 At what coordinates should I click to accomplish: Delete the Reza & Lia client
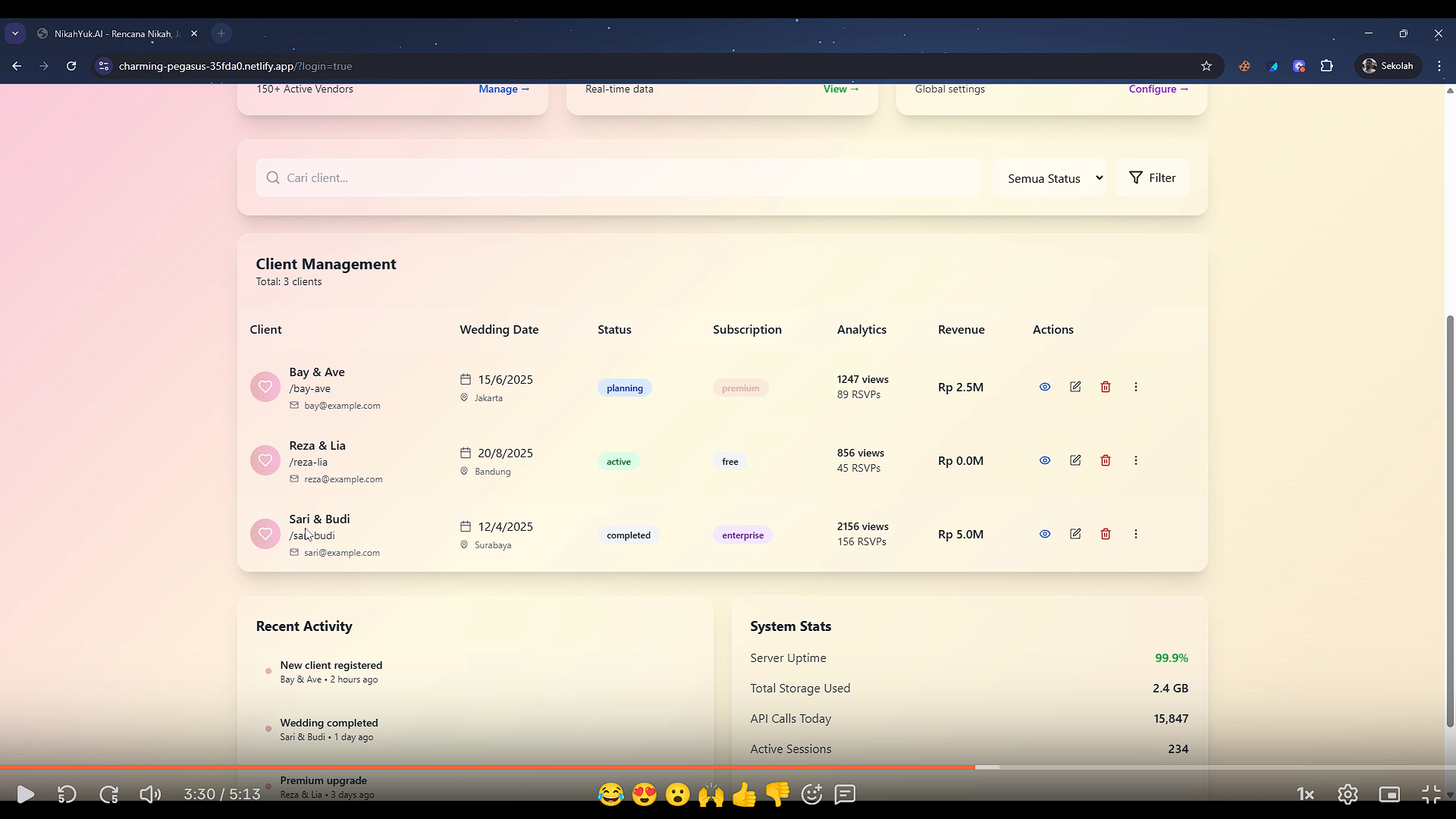1106,460
